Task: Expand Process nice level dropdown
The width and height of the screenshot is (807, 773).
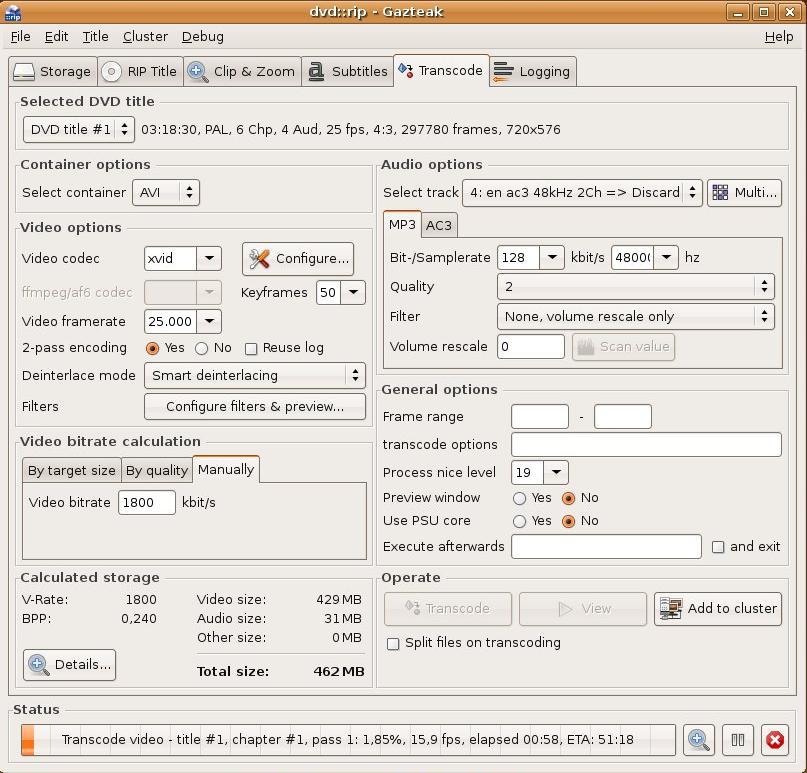Action: (556, 472)
